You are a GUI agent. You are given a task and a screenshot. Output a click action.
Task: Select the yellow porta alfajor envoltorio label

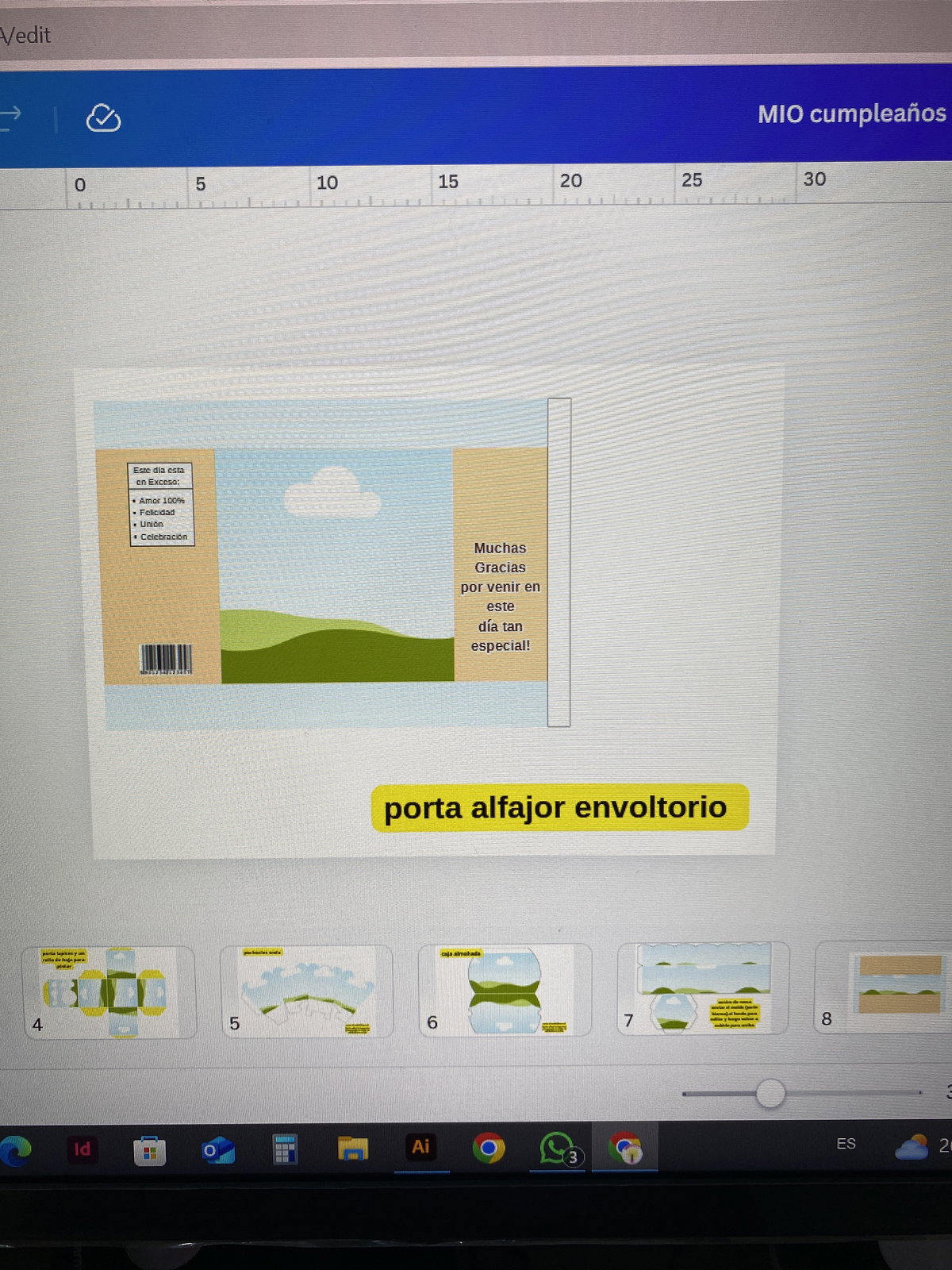[x=559, y=807]
